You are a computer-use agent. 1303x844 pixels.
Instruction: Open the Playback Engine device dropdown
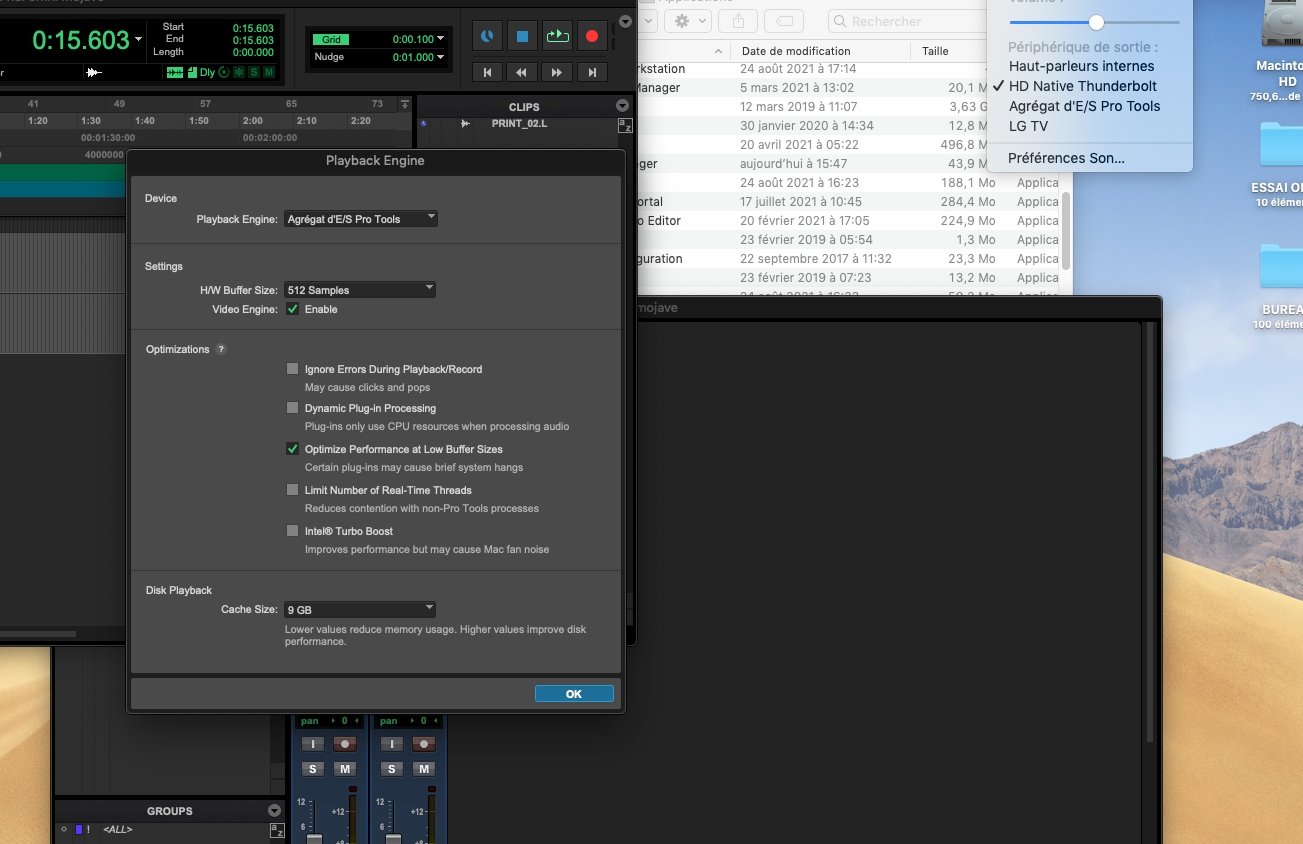[x=361, y=219]
